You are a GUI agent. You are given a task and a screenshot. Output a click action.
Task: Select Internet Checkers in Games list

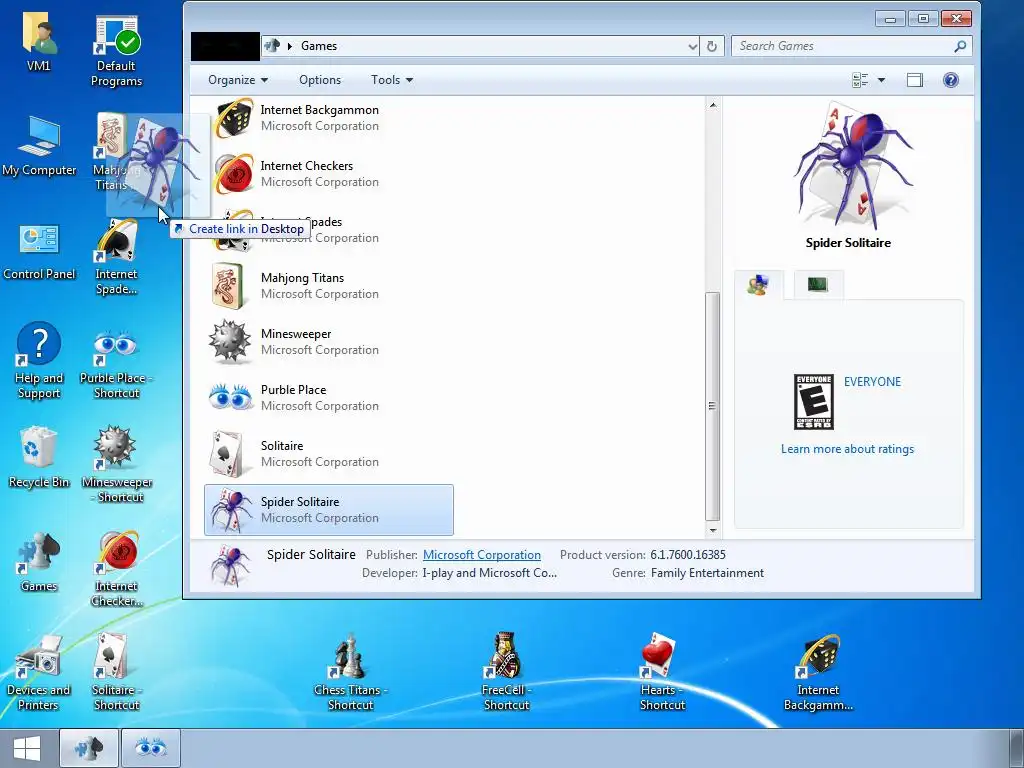pos(328,174)
